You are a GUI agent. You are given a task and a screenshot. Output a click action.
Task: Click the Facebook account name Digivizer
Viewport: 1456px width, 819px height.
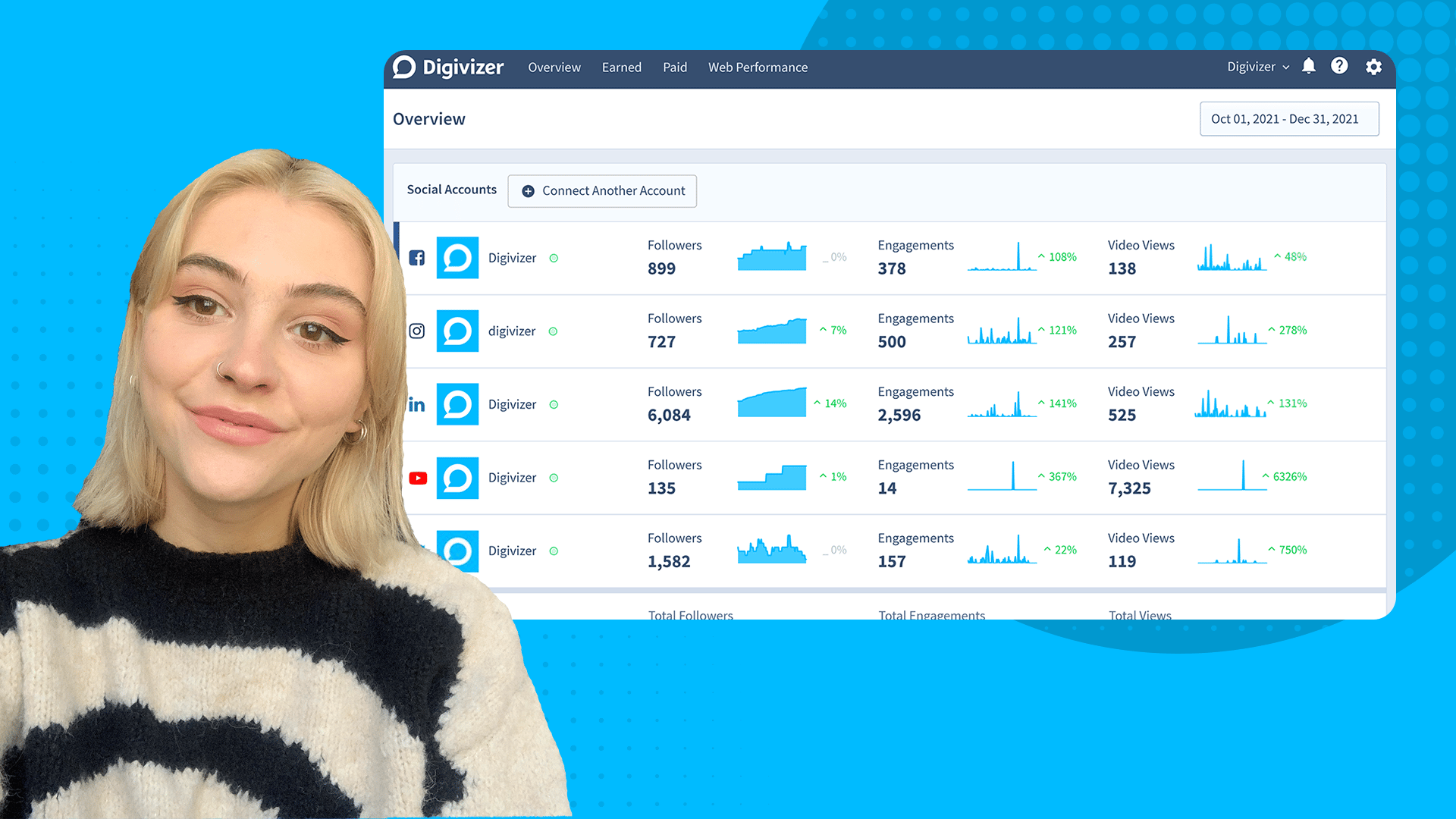coord(512,258)
